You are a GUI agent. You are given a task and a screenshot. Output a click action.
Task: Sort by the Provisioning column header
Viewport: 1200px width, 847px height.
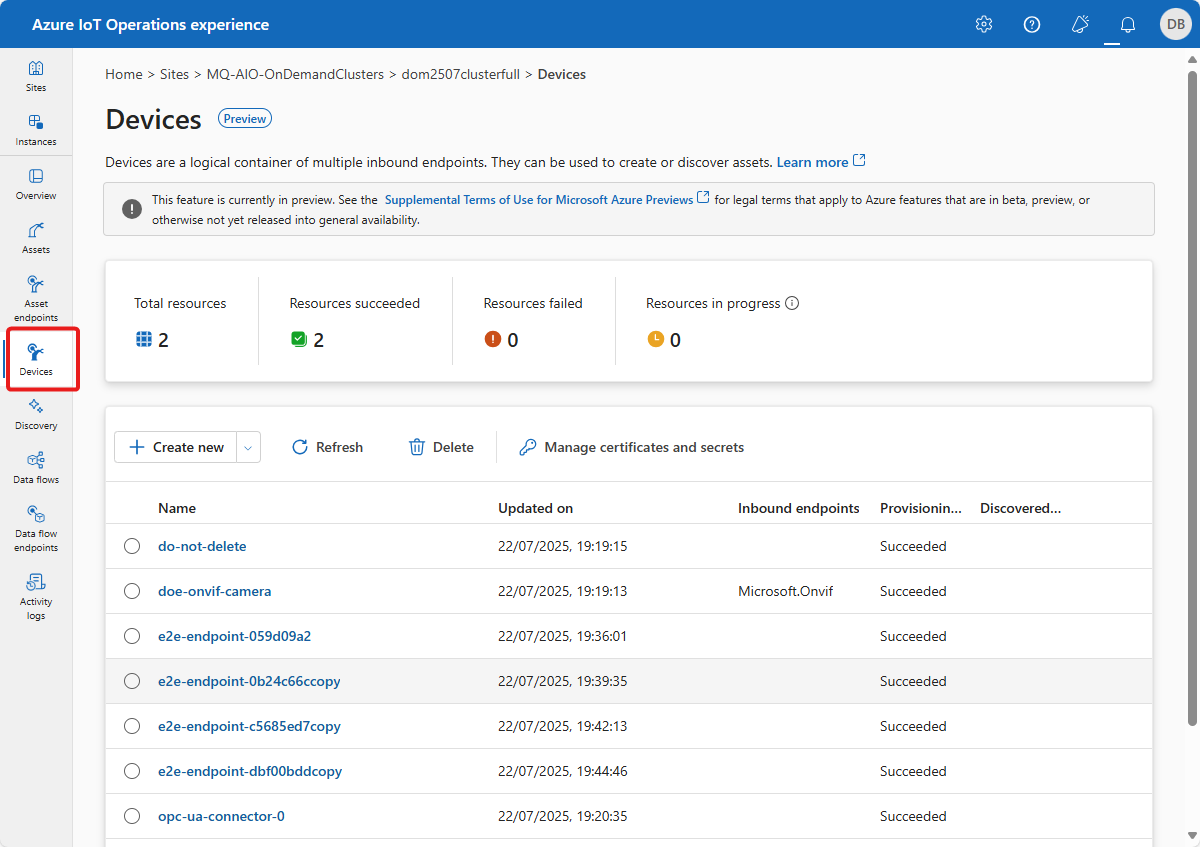click(x=921, y=508)
